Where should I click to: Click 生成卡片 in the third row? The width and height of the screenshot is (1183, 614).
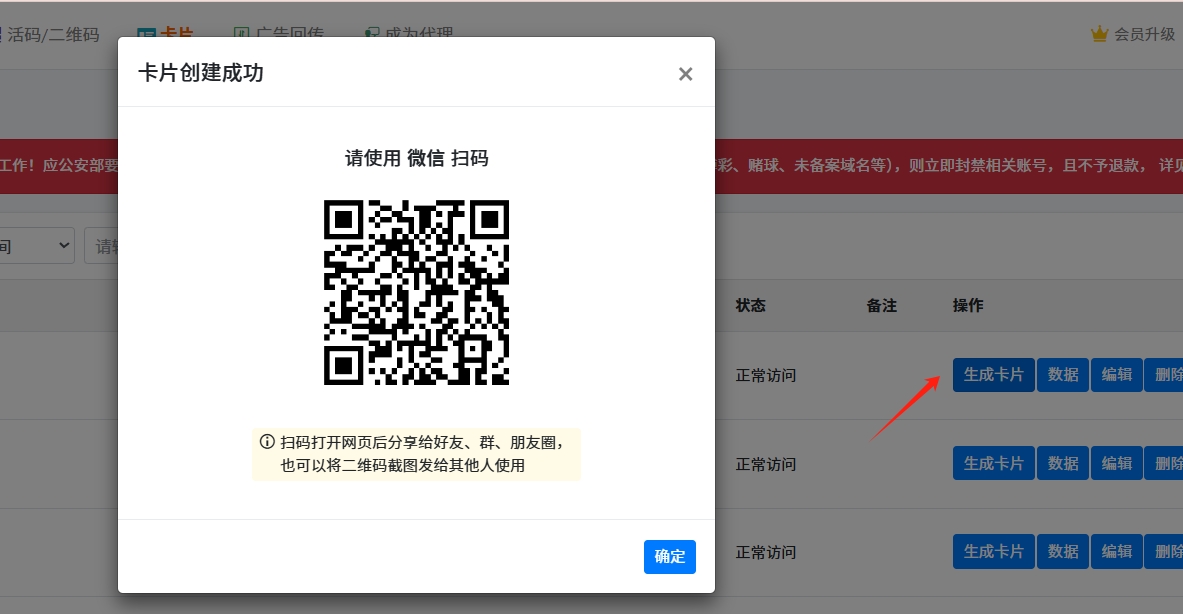(x=993, y=551)
